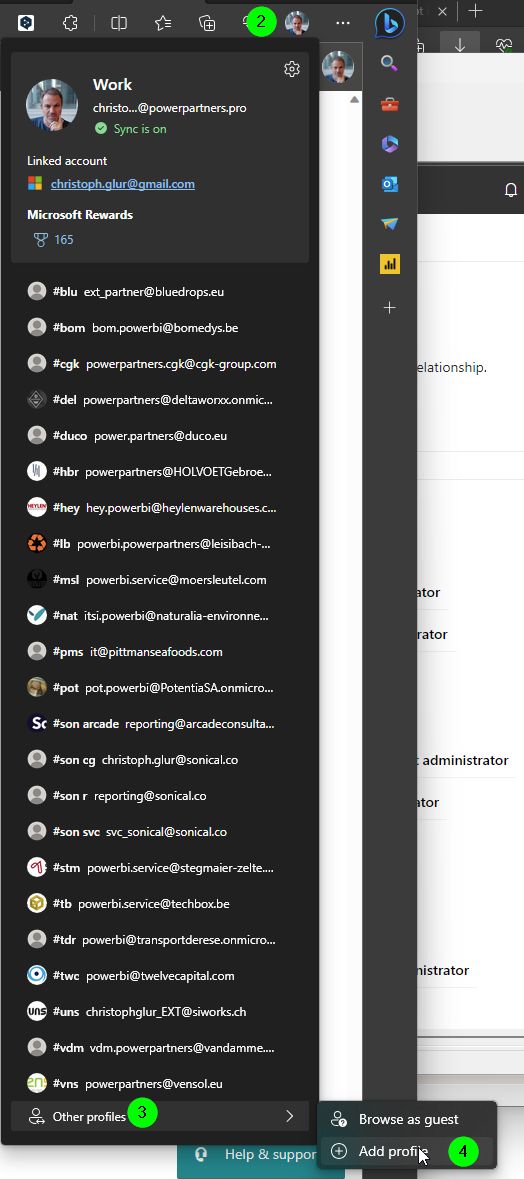Image resolution: width=524 pixels, height=1179 pixels.
Task: Open a new tab with plus button
Action: click(474, 11)
